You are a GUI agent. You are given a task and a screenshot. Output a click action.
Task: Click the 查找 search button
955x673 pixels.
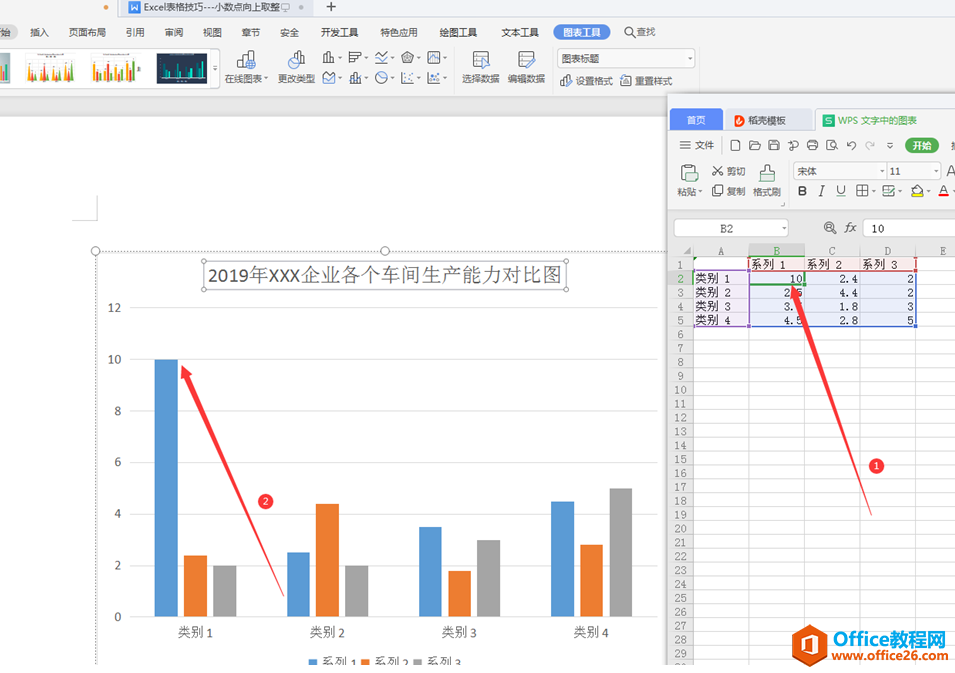(640, 32)
